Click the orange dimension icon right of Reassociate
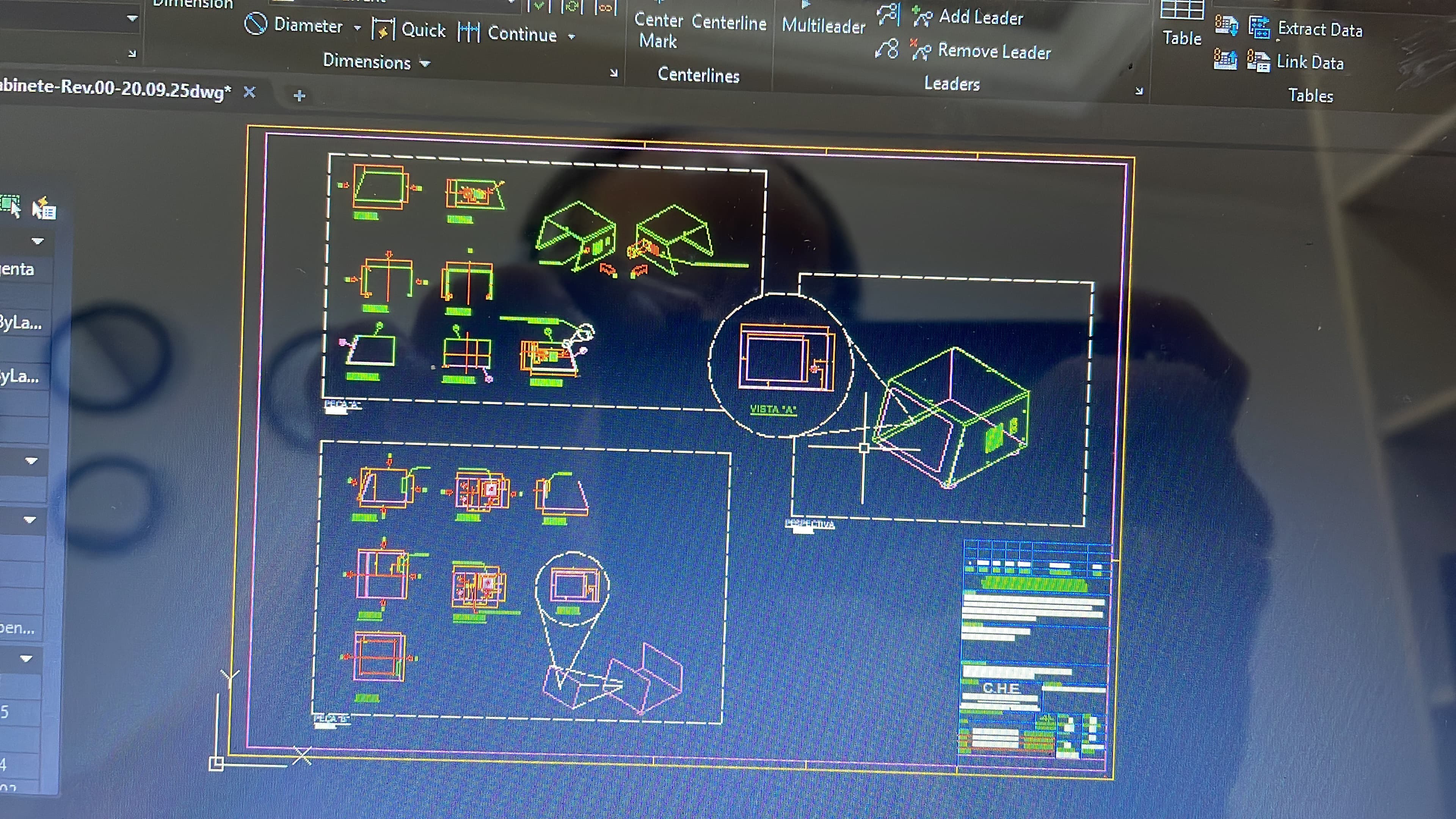Viewport: 1456px width, 819px height. (606, 8)
